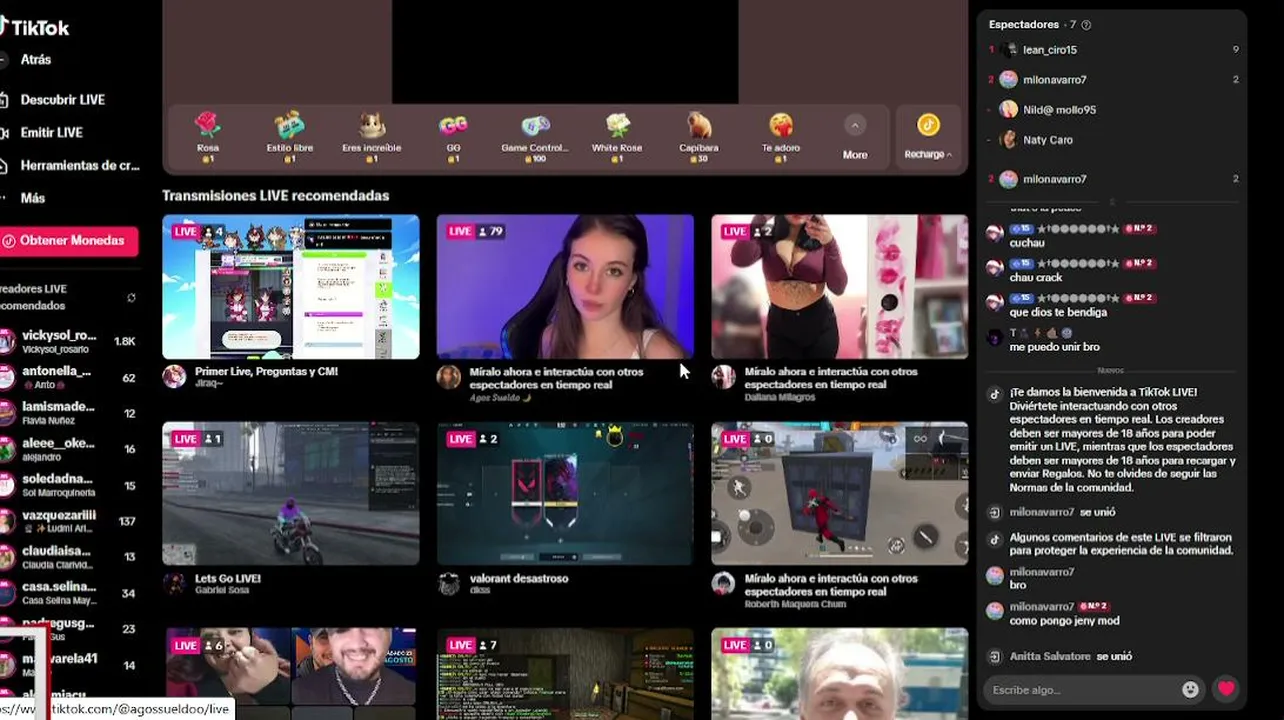1284x720 pixels.
Task: Open Nild@ mollo95's viewer avatar
Action: click(x=1008, y=110)
